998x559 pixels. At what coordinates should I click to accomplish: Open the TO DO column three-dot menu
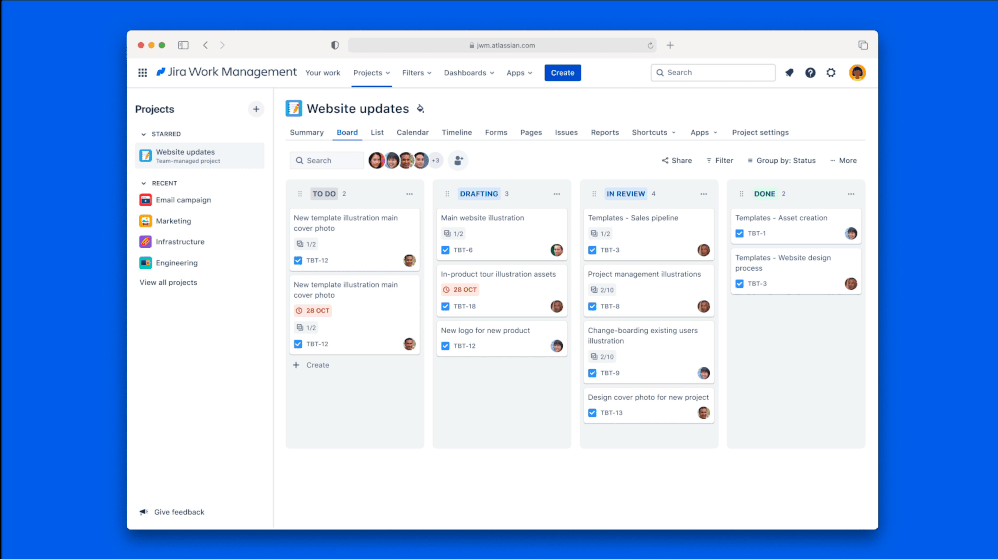click(x=409, y=194)
